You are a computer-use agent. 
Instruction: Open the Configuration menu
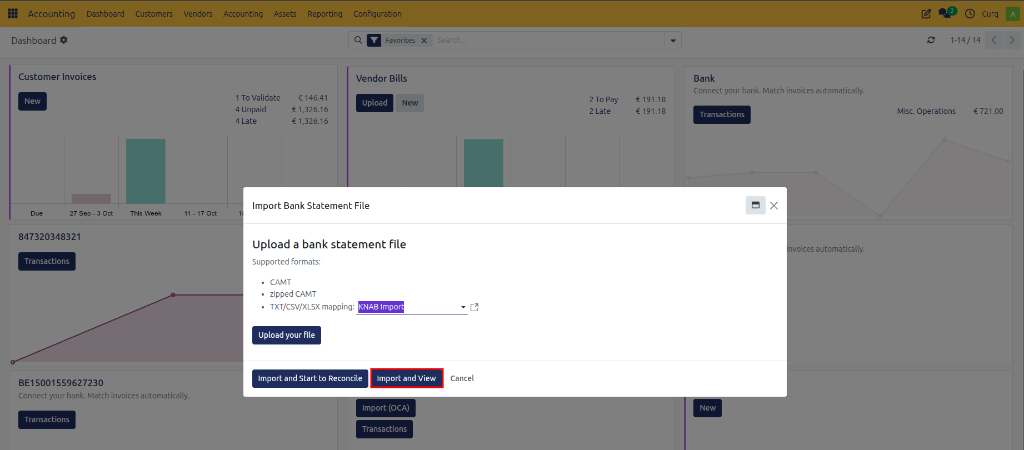tap(377, 14)
